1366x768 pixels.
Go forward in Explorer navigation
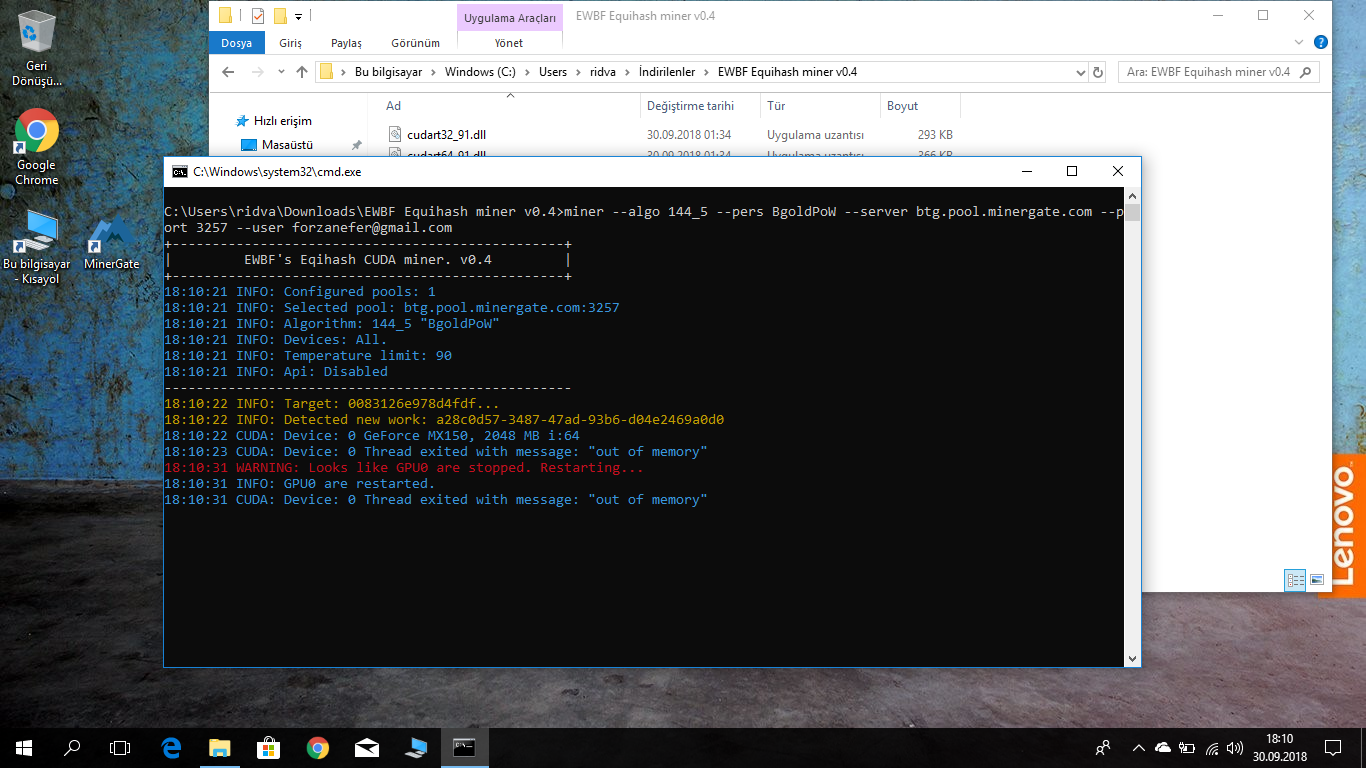point(258,72)
